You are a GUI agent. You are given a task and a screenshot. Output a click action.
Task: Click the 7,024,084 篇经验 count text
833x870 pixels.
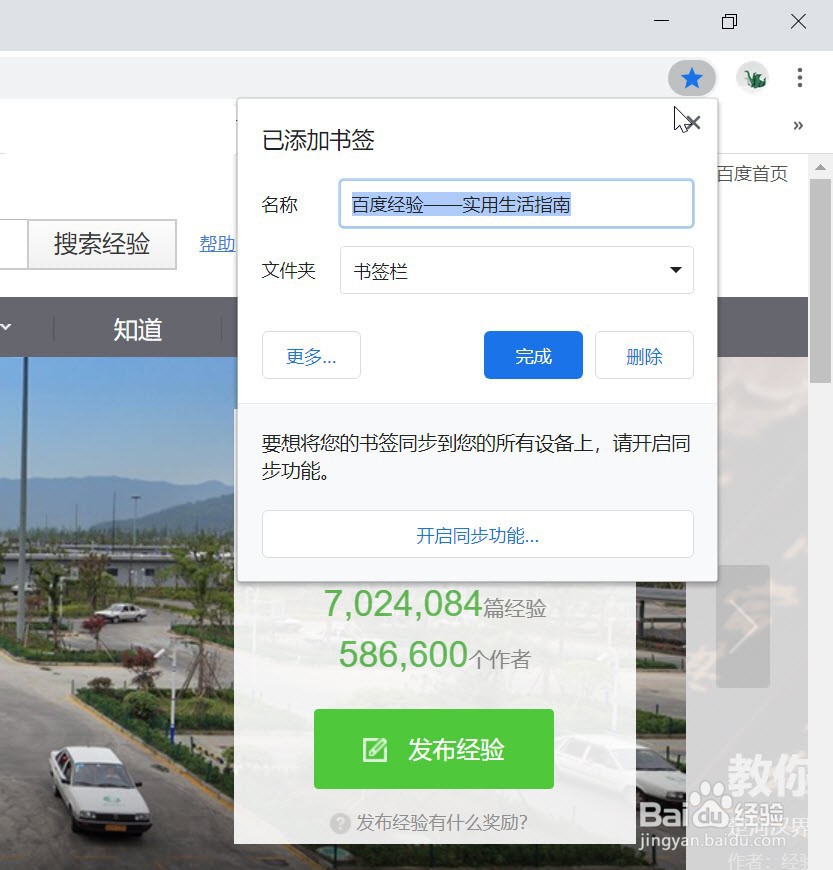tap(435, 604)
